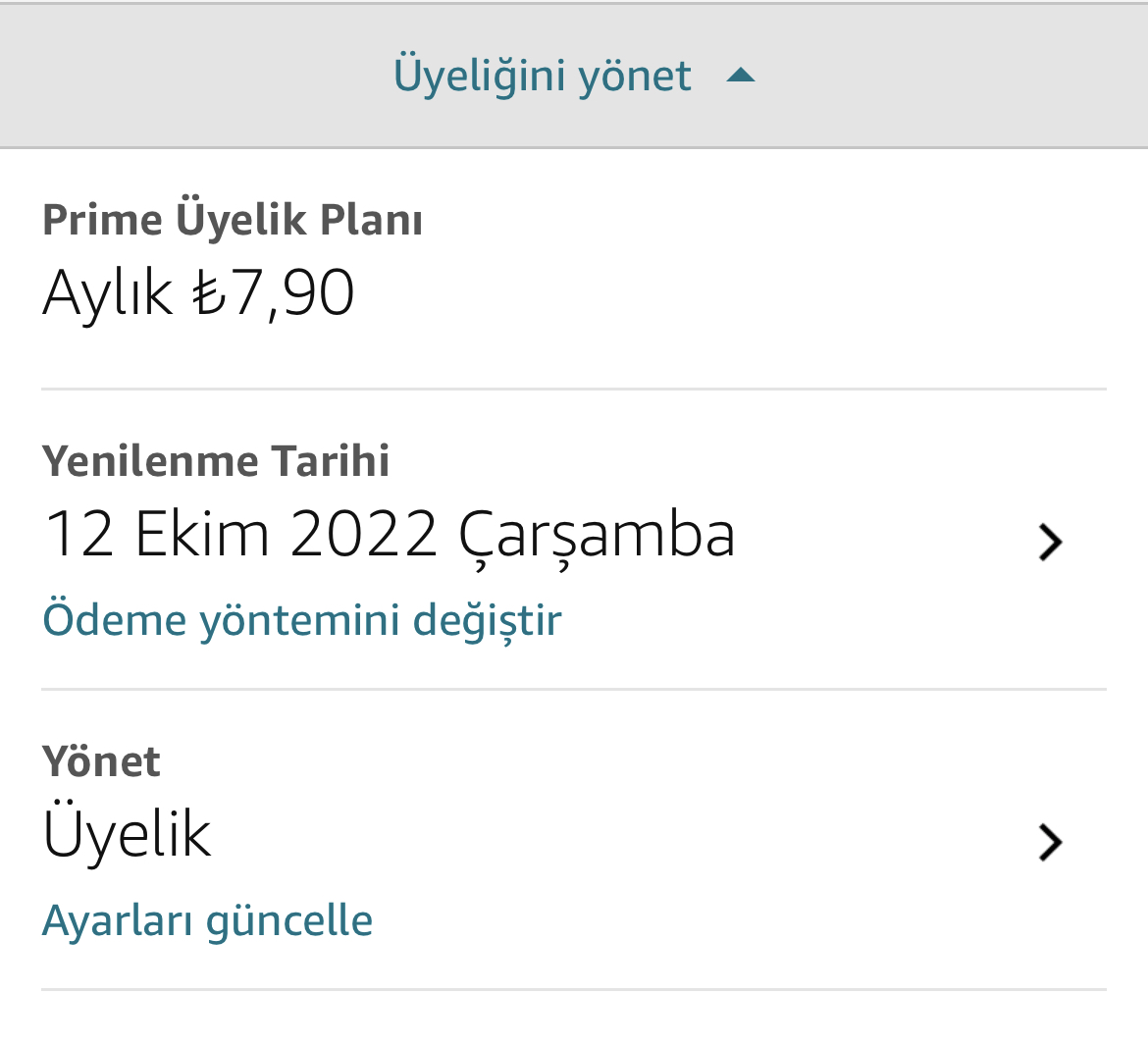The height and width of the screenshot is (1045, 1148).
Task: Click the Turkish lira symbol in price
Action: point(210,292)
